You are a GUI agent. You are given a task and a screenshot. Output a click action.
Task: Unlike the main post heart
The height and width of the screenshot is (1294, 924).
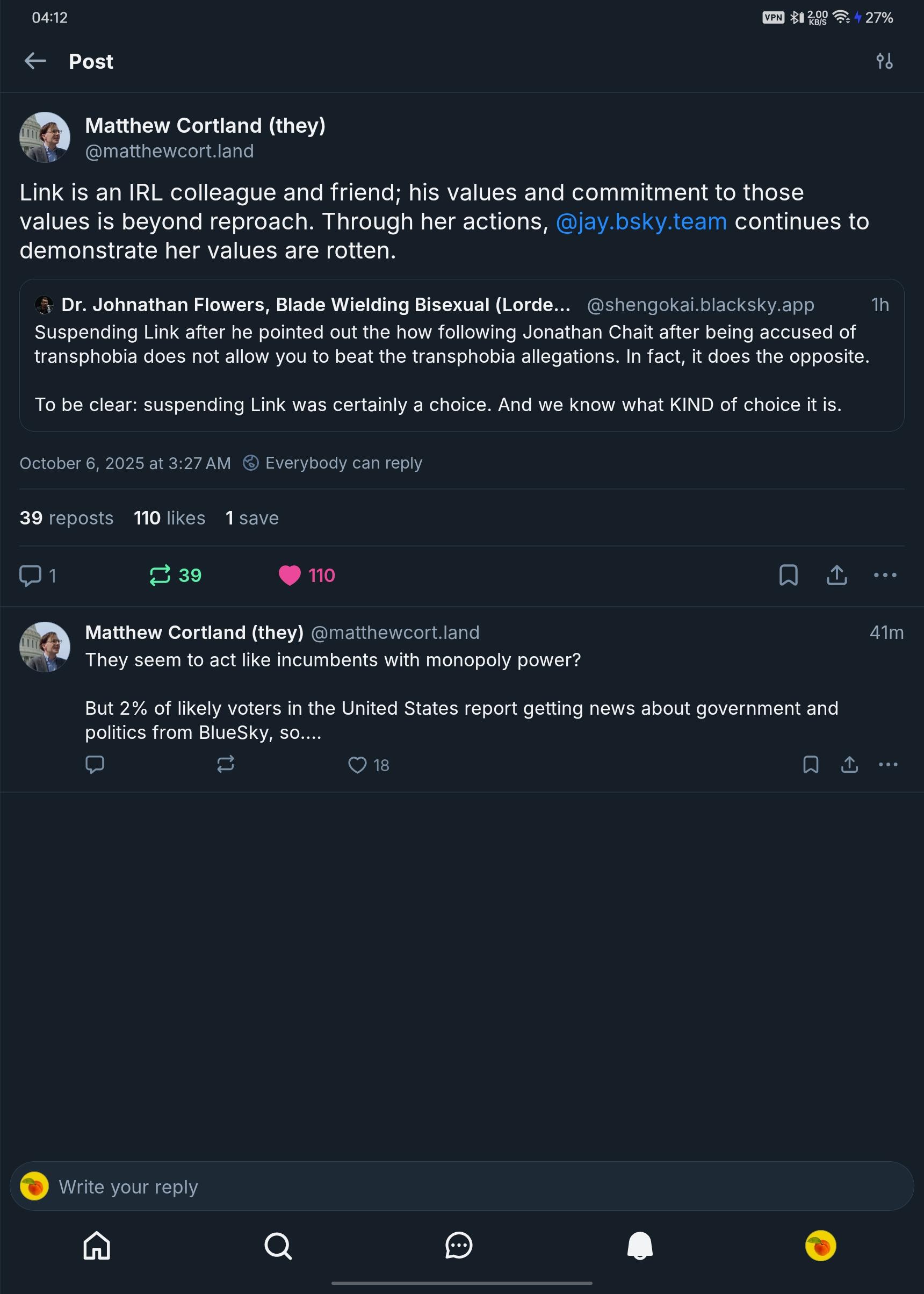click(290, 576)
